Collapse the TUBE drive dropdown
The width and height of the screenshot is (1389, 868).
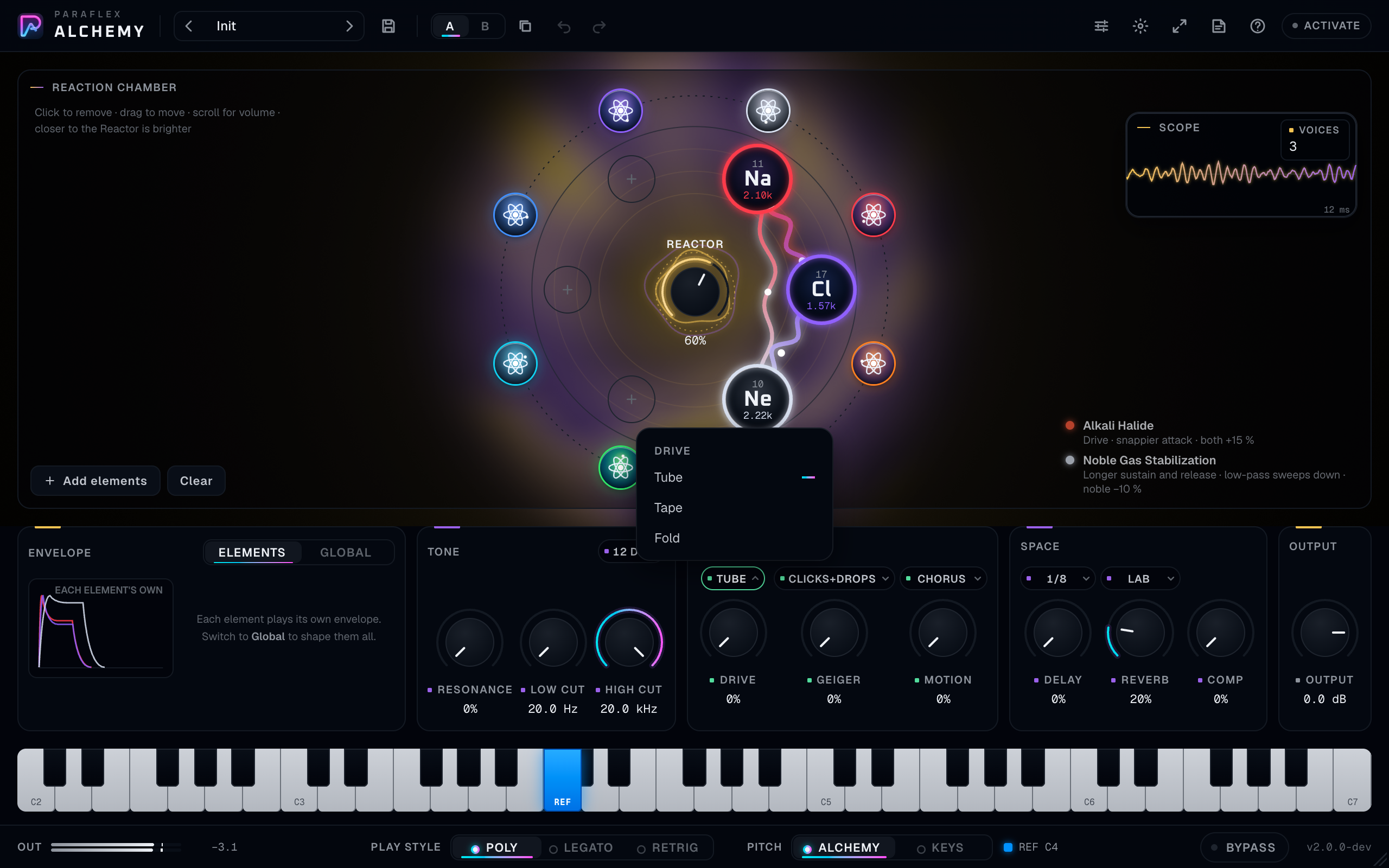click(733, 579)
